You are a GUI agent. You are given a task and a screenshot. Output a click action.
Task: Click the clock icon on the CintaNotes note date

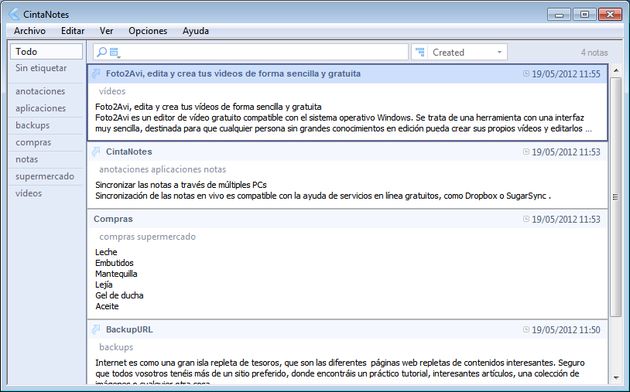(x=526, y=152)
